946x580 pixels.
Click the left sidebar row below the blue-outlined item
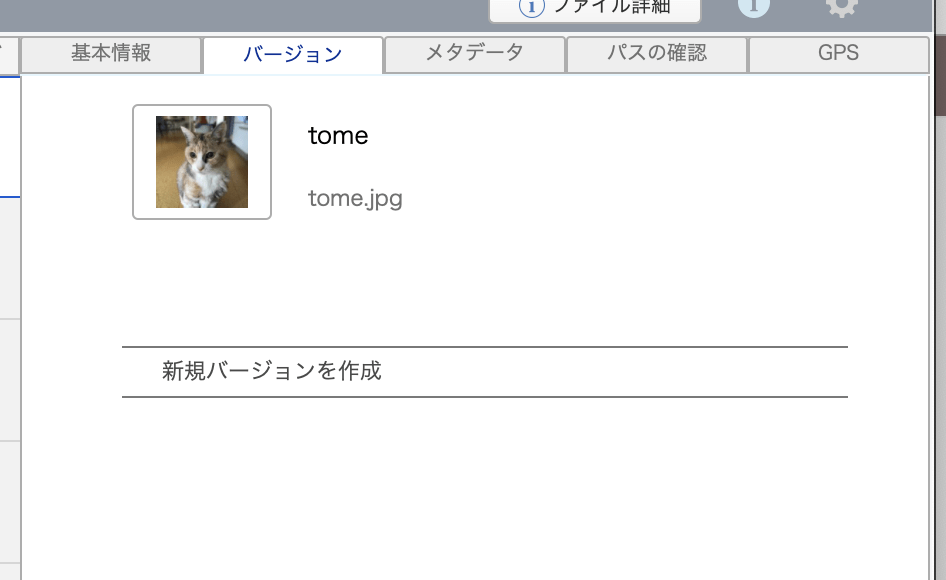point(10,258)
